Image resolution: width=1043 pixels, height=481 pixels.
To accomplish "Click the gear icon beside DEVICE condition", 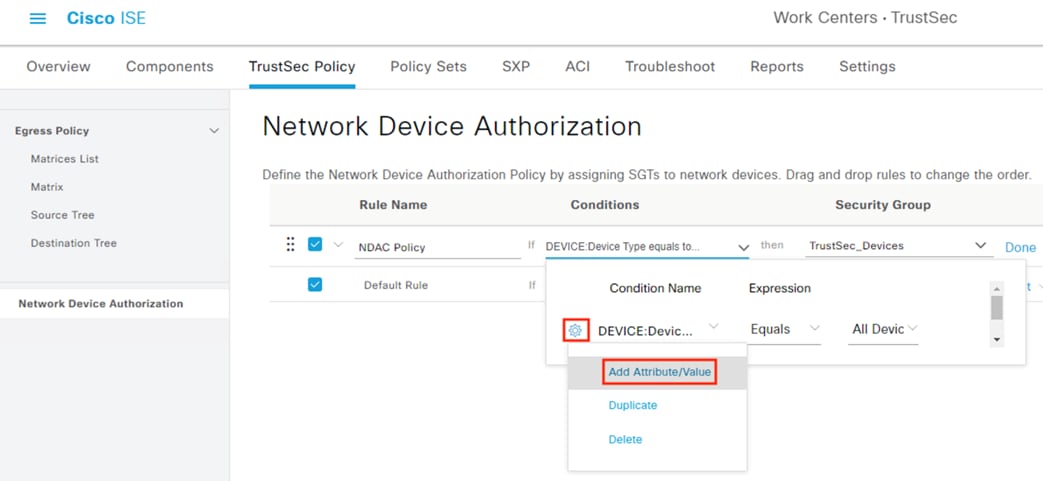I will click(575, 329).
